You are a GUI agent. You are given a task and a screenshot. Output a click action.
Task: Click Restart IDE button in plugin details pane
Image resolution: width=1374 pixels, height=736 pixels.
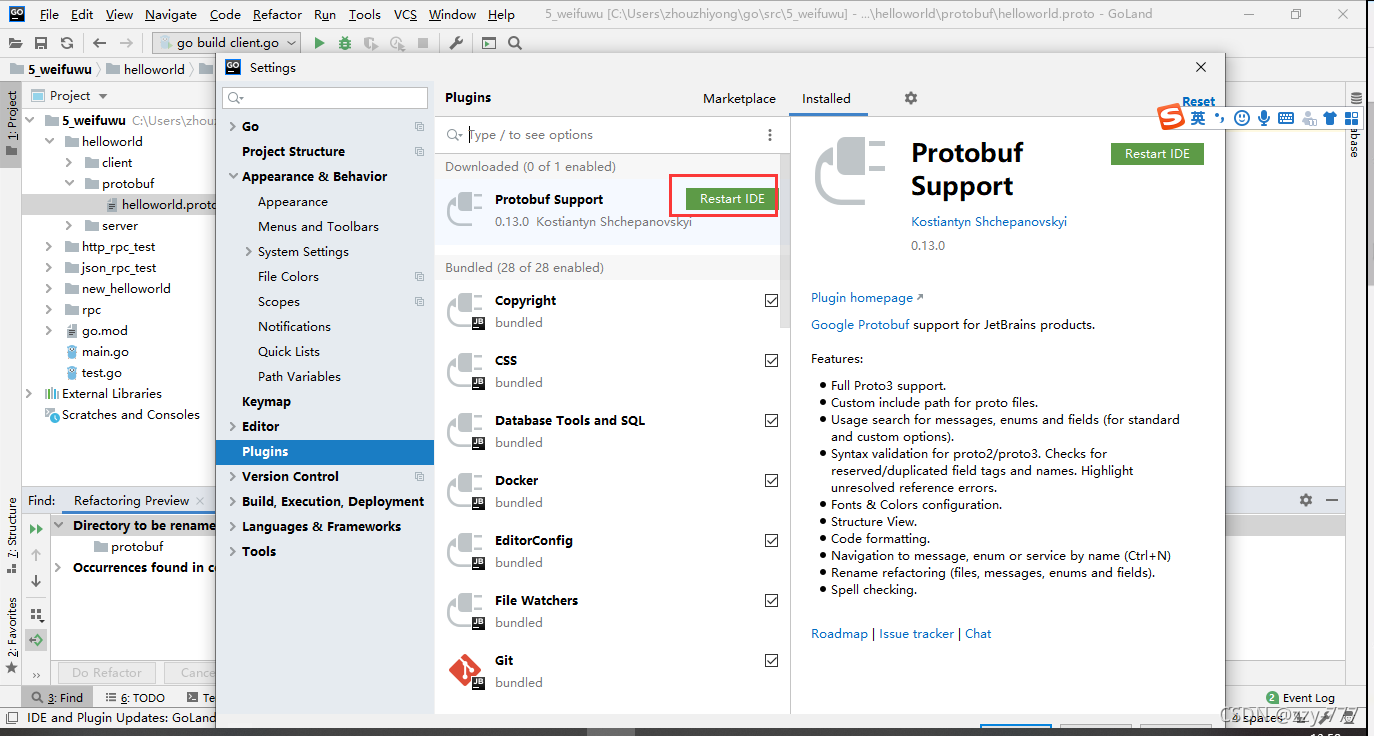point(1157,154)
